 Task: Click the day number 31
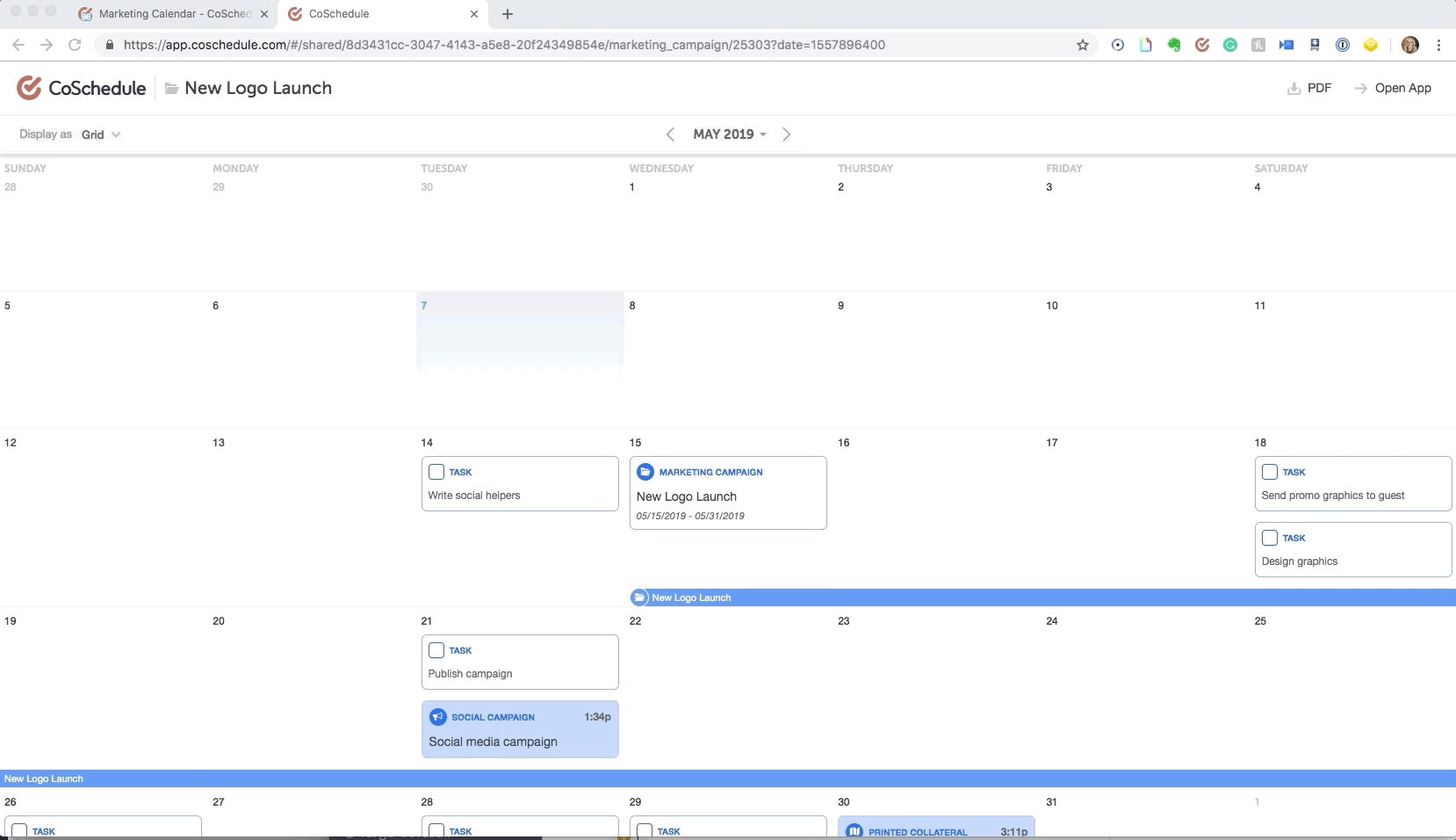tap(1051, 802)
